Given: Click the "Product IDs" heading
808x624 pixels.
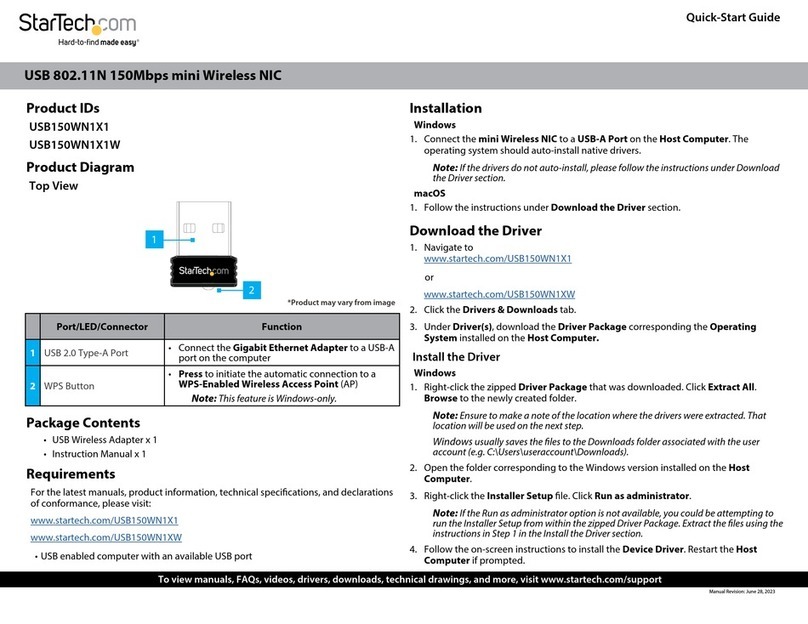Looking at the screenshot, I should [x=63, y=108].
